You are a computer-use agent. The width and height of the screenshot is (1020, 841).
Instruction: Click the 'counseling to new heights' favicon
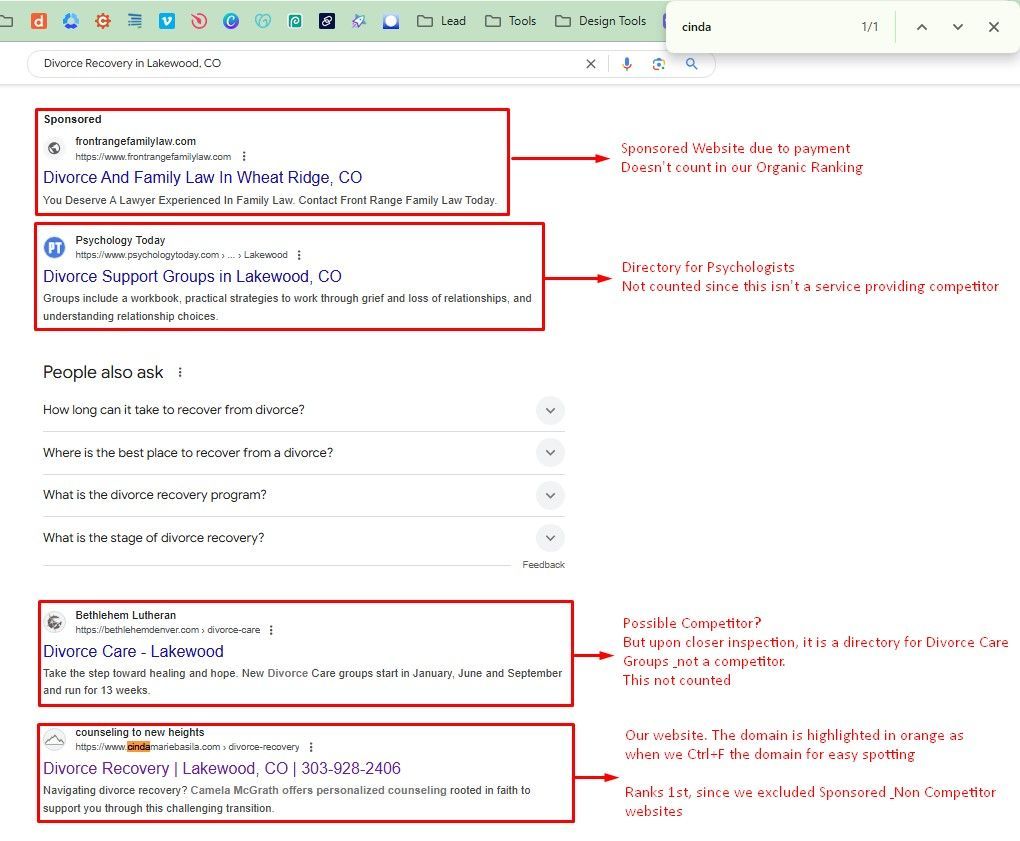pyautogui.click(x=55, y=739)
